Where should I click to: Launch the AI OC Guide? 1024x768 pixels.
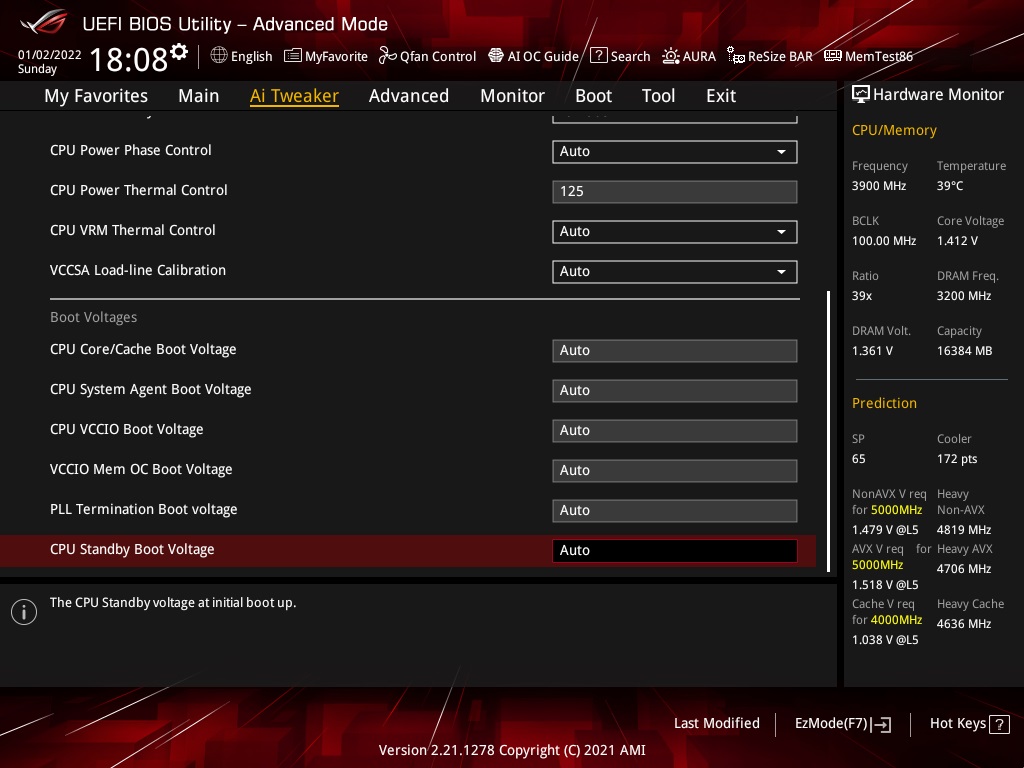click(533, 56)
